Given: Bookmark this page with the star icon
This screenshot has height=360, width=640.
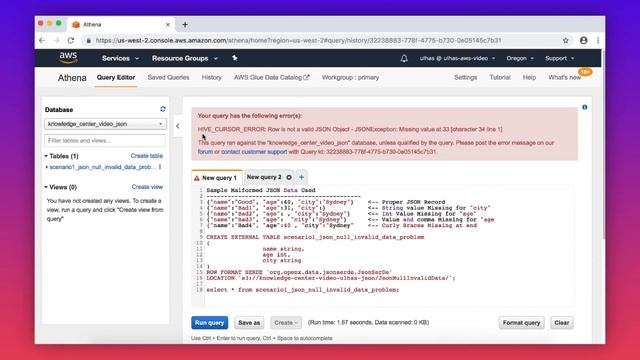Looking at the screenshot, I should click(565, 40).
